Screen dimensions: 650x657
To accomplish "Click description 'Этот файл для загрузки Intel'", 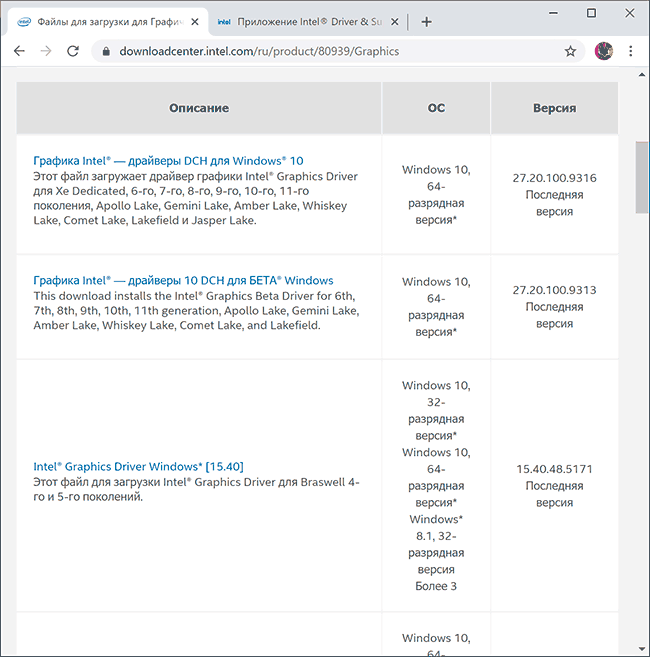I will 196,489.
